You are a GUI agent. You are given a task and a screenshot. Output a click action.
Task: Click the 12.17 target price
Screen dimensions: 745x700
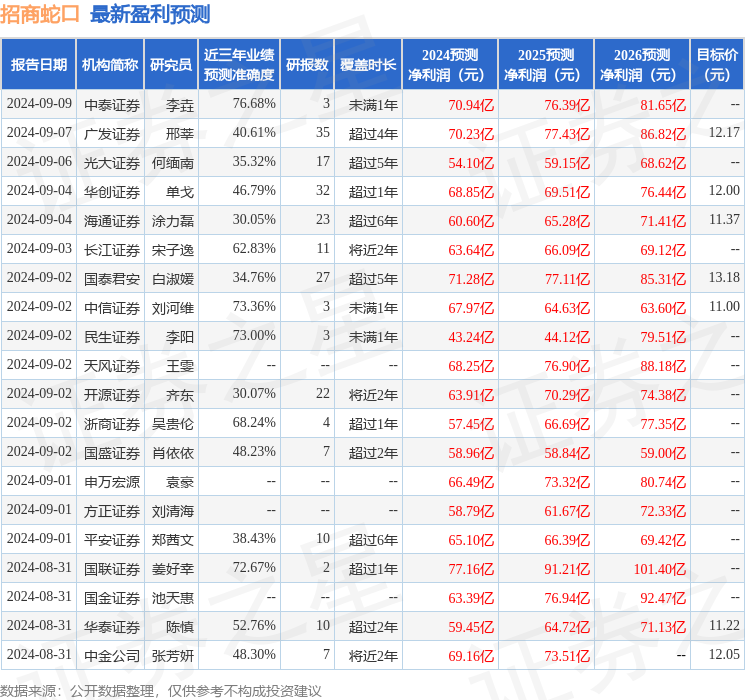coord(724,132)
